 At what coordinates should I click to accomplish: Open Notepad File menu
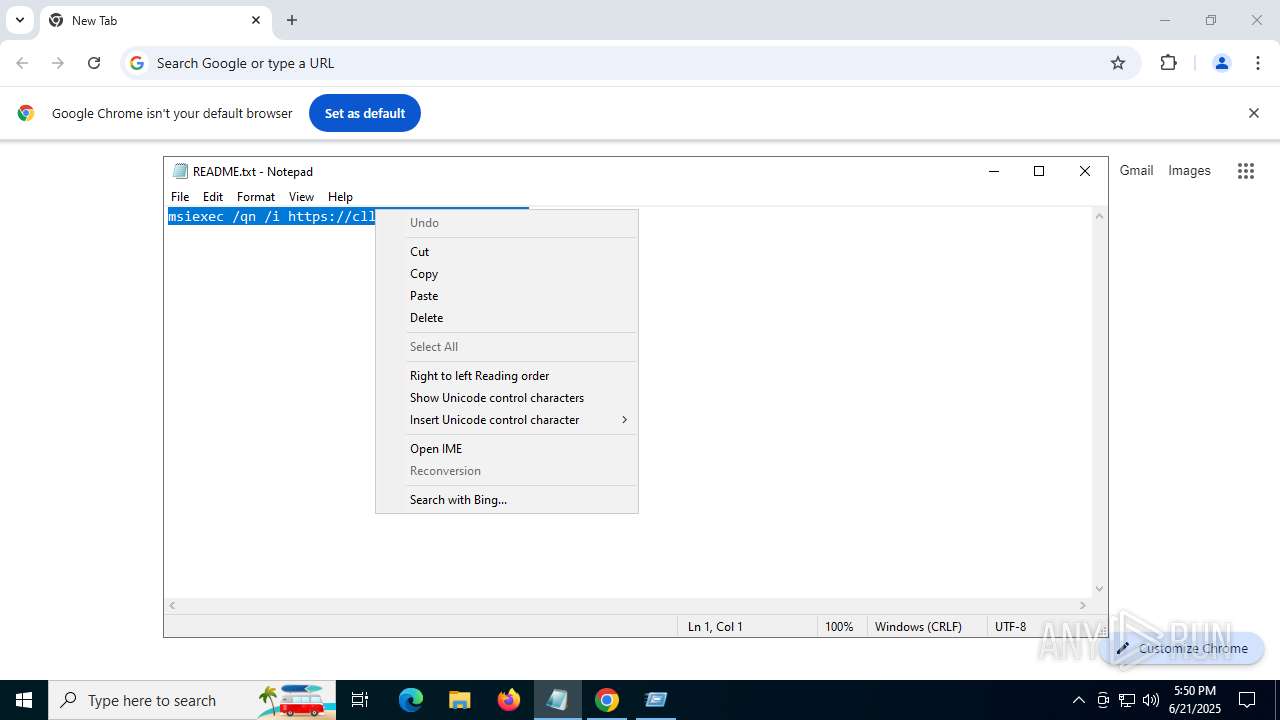coord(180,197)
